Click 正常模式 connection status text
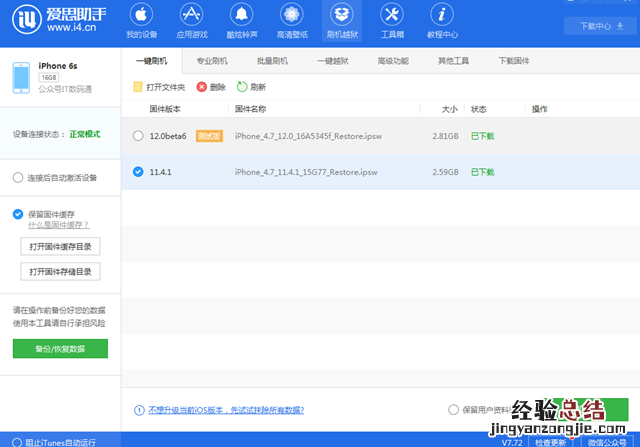The height and width of the screenshot is (447, 640). (84, 134)
